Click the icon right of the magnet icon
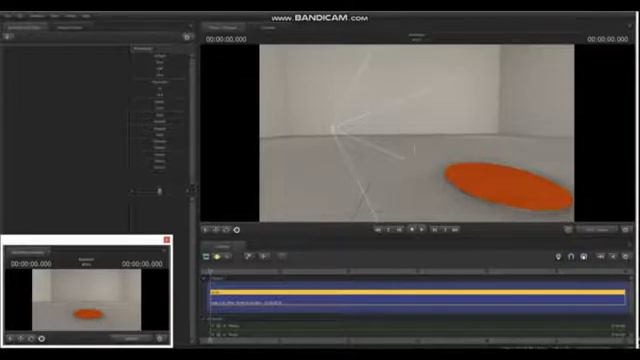 [x=584, y=256]
